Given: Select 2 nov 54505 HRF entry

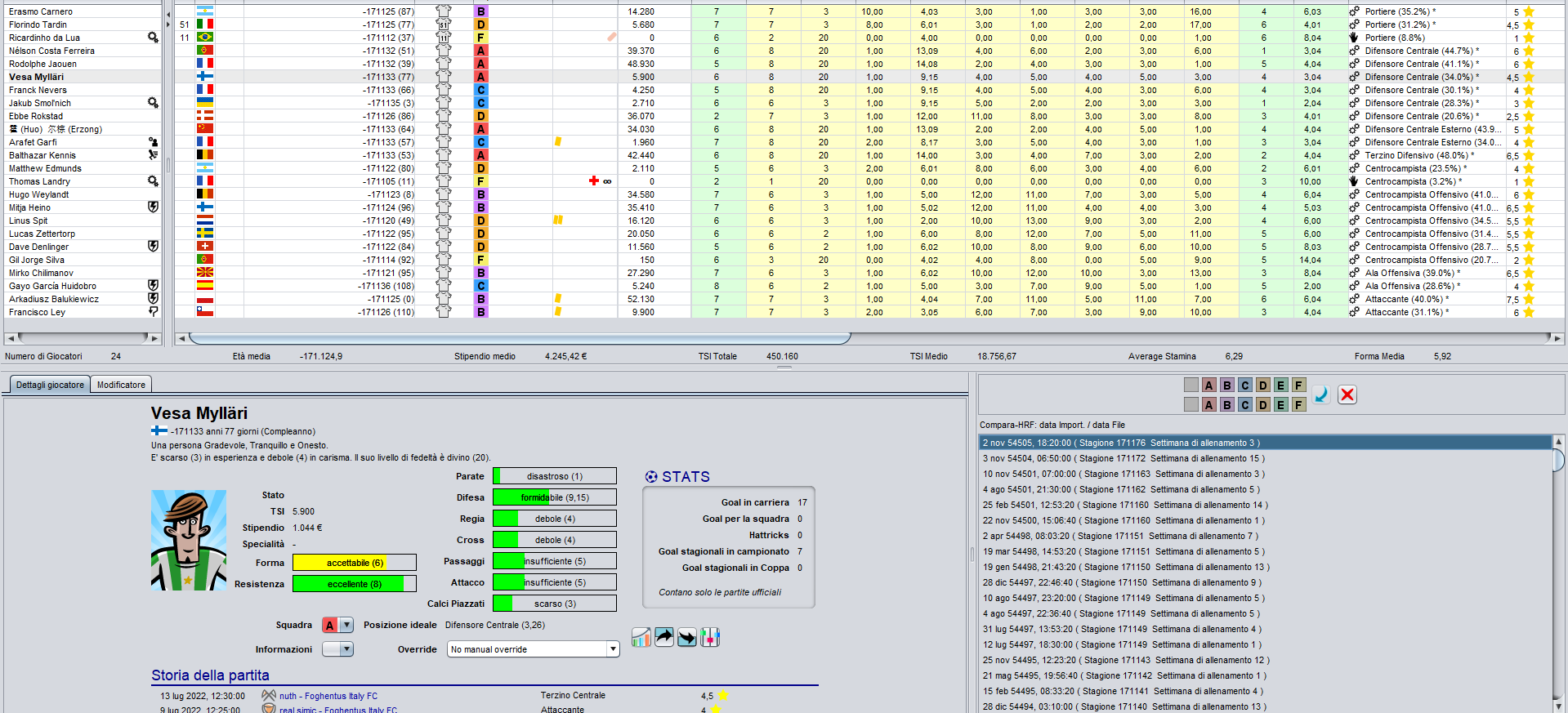Looking at the screenshot, I should click(1266, 443).
